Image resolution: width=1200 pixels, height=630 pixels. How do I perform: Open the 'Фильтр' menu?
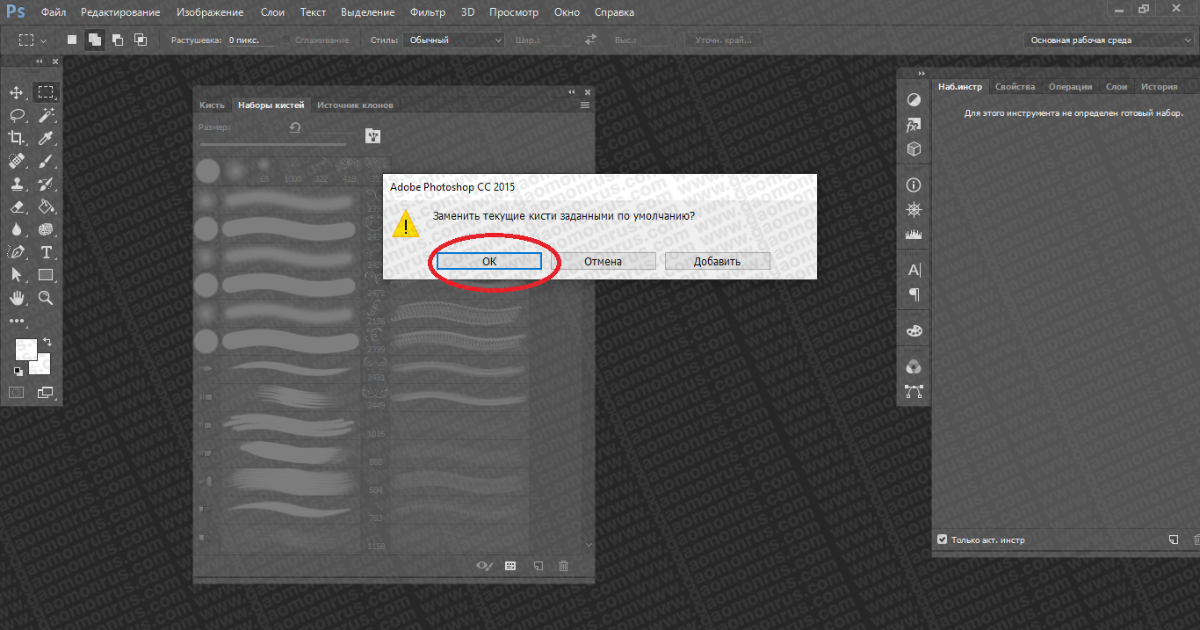428,13
